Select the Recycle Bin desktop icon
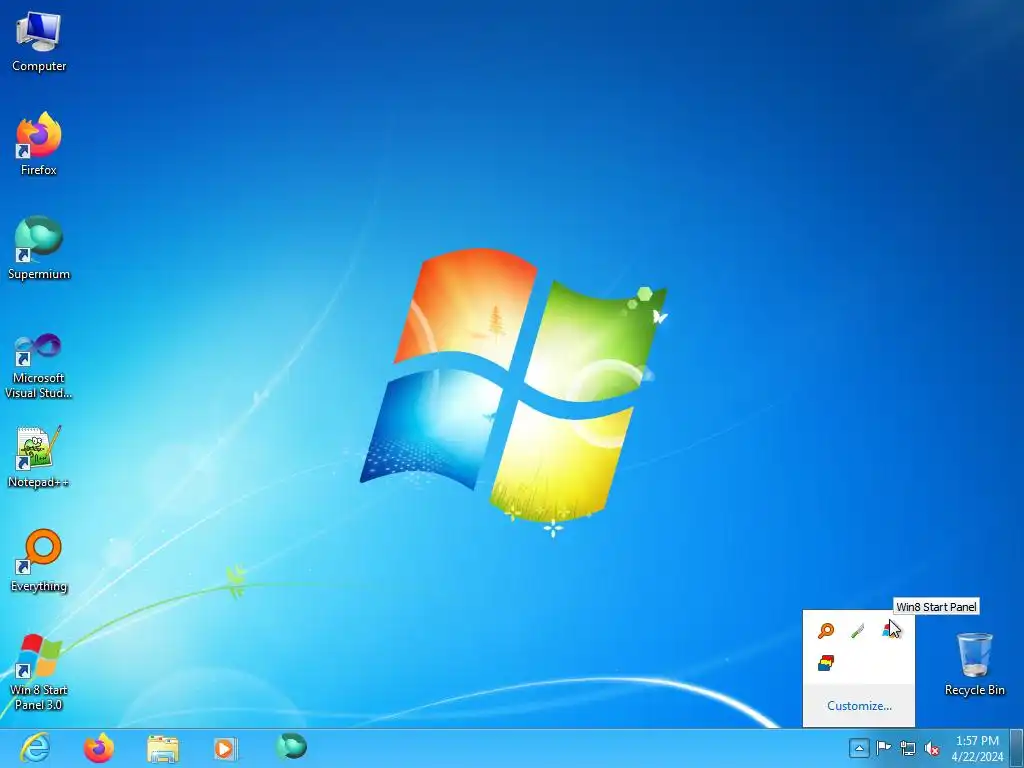Image resolution: width=1024 pixels, height=768 pixels. [974, 664]
